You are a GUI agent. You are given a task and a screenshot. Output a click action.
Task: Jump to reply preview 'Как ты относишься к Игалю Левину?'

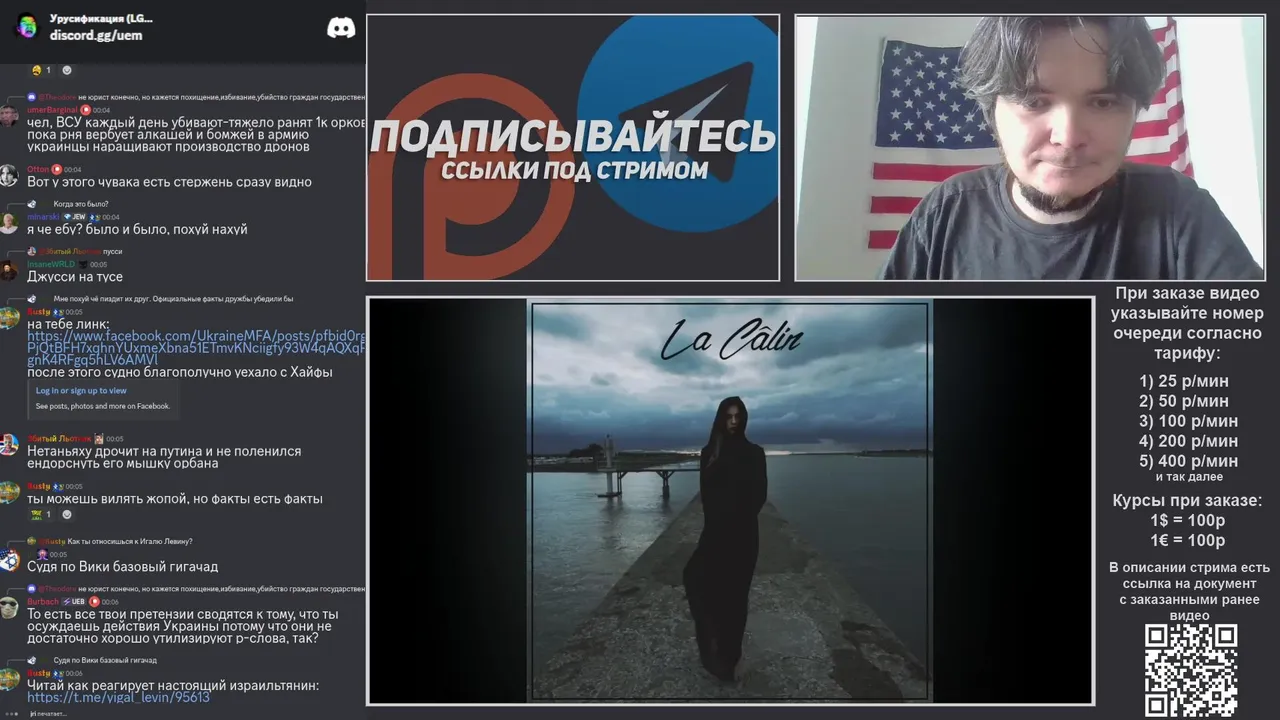point(130,541)
